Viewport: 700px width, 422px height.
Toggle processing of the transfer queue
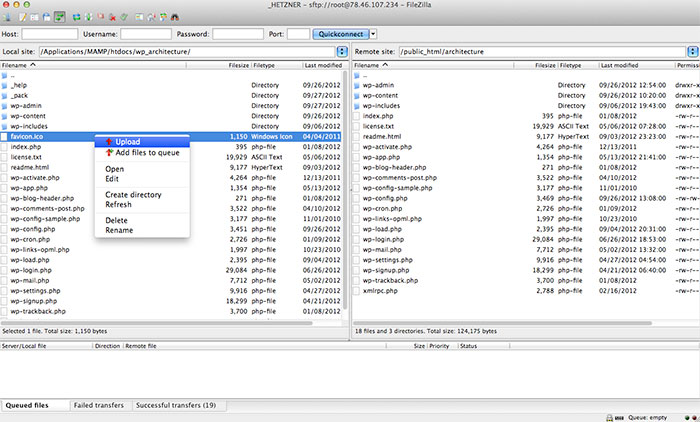pos(88,17)
